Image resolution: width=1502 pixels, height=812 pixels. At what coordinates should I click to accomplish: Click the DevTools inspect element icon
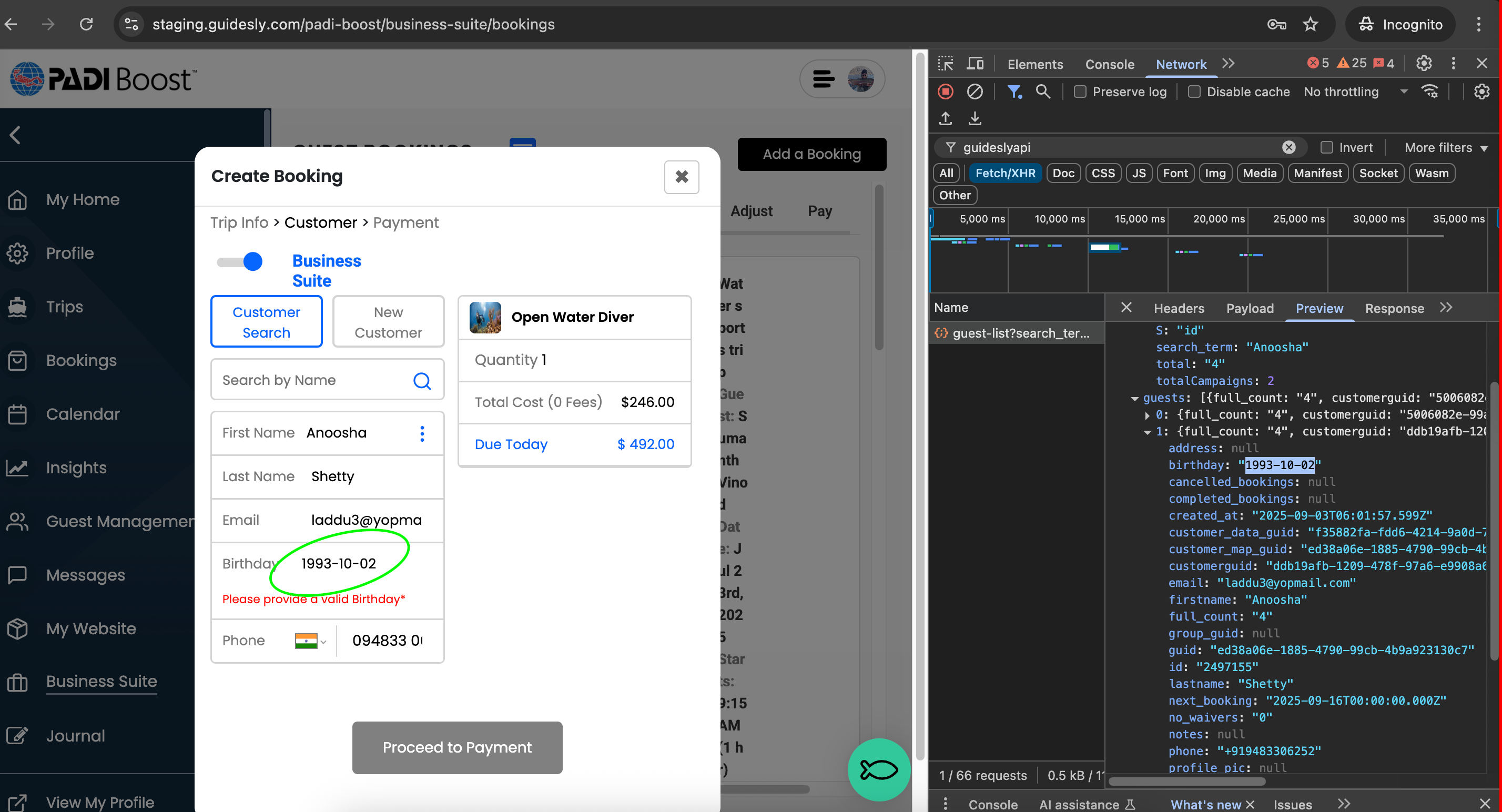(945, 64)
